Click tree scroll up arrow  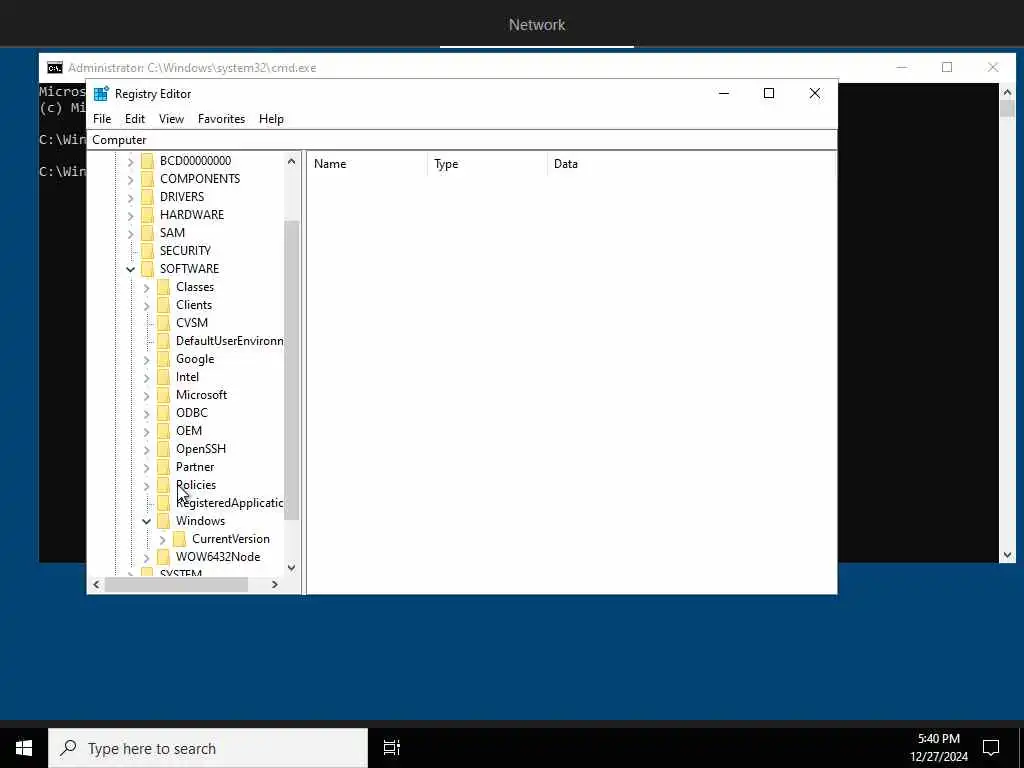[291, 161]
